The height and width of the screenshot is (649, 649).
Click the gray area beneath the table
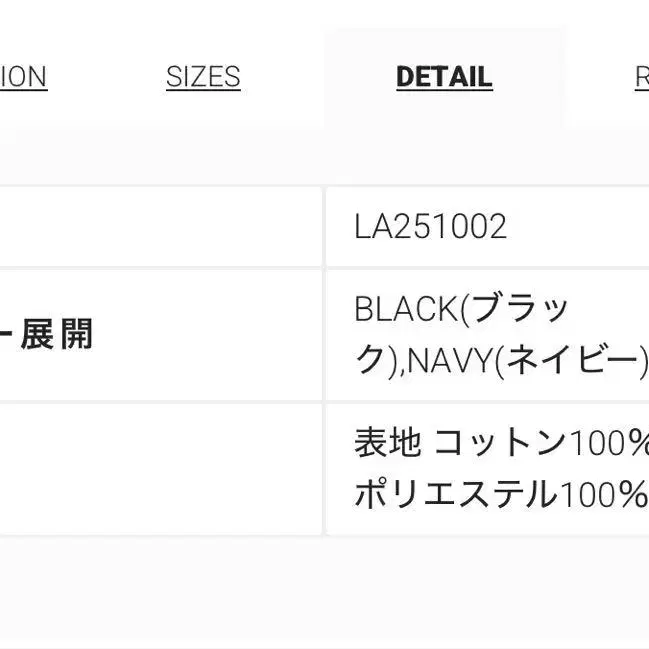(324, 590)
